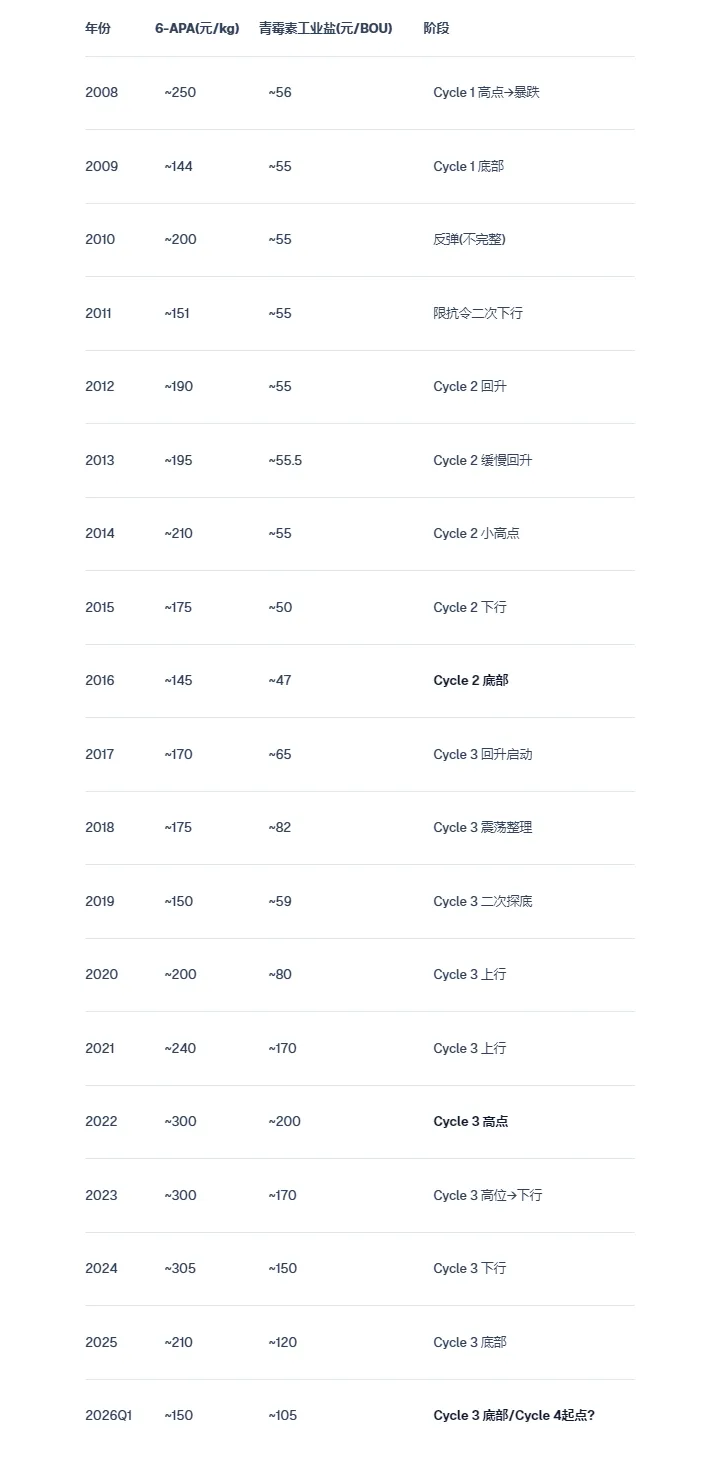Click the Cycle 1 高点→暴跌 cell

pyautogui.click(x=486, y=93)
